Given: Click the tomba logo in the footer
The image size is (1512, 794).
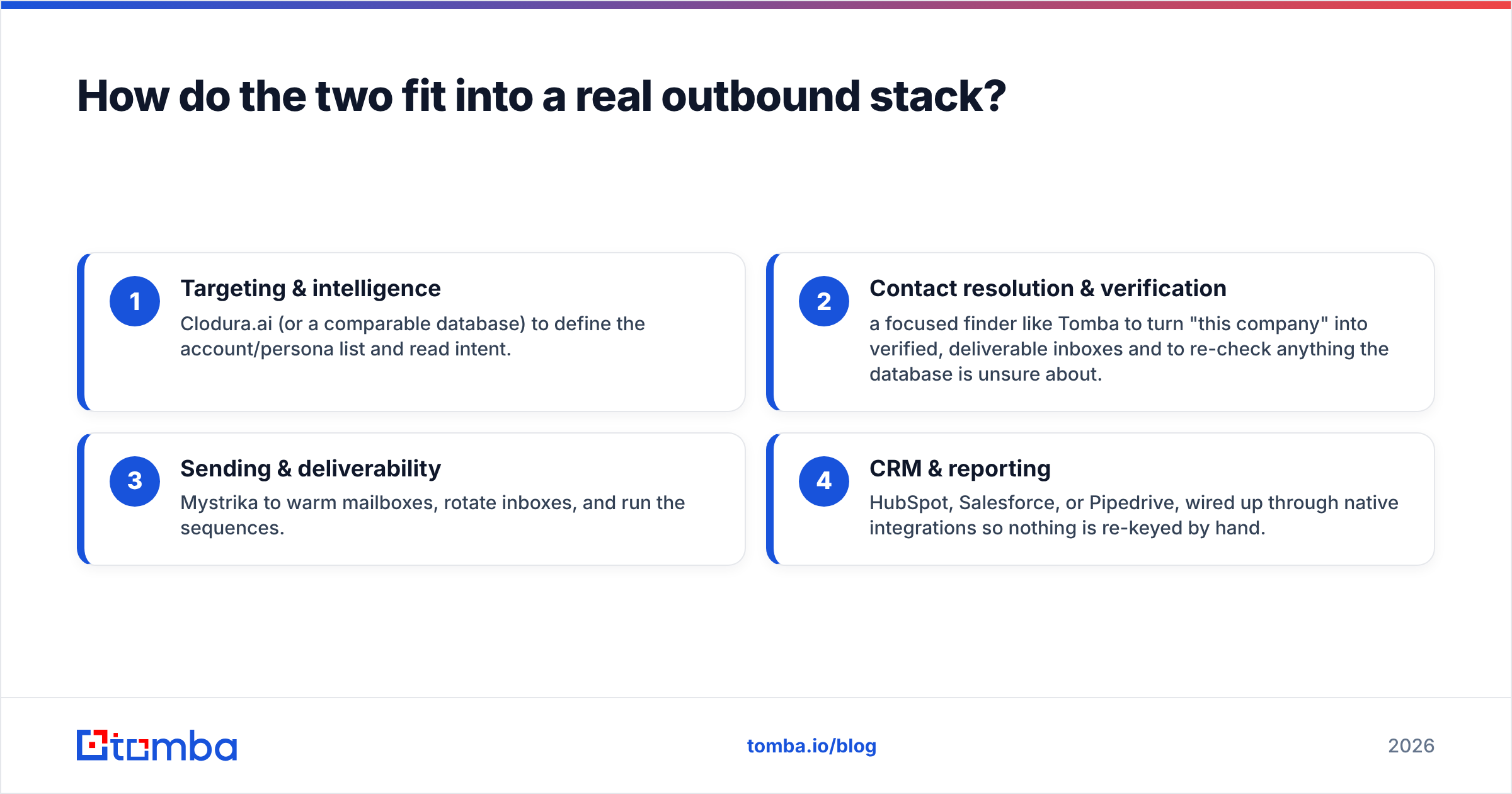Looking at the screenshot, I should point(157,745).
